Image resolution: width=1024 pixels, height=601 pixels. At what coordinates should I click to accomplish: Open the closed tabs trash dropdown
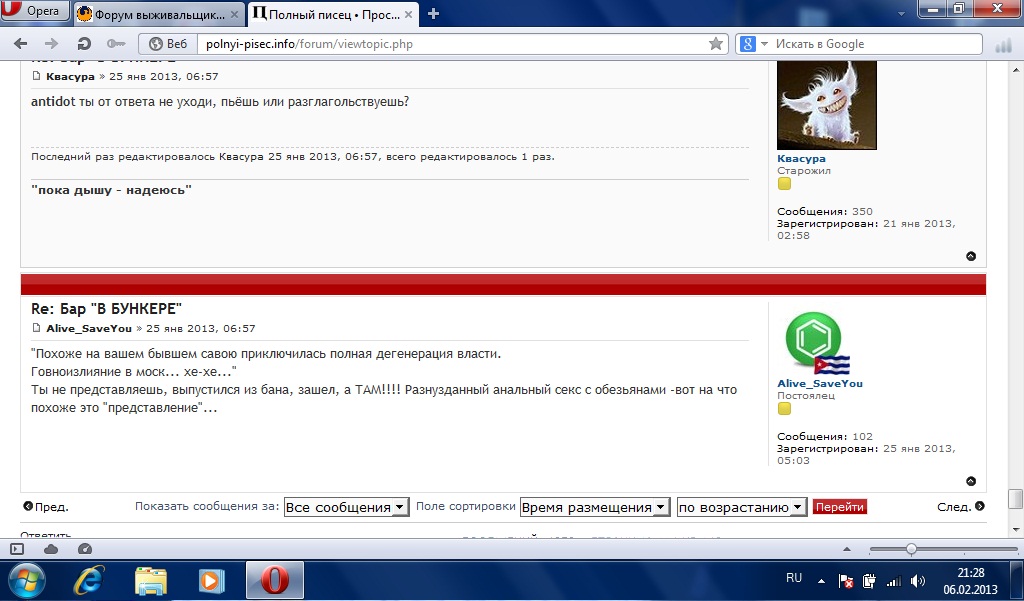901,14
